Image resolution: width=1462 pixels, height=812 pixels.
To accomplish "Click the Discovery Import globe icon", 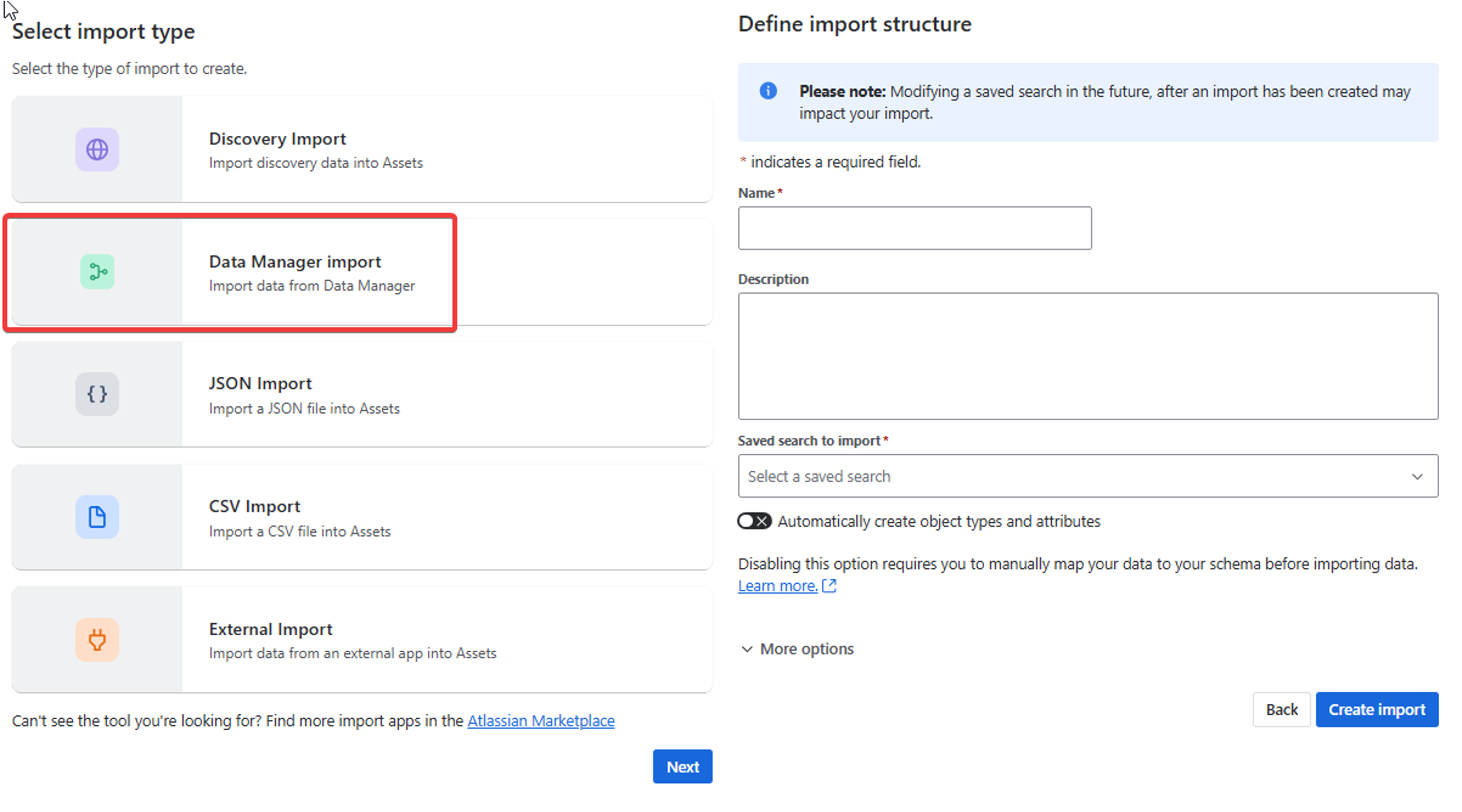I will point(97,150).
